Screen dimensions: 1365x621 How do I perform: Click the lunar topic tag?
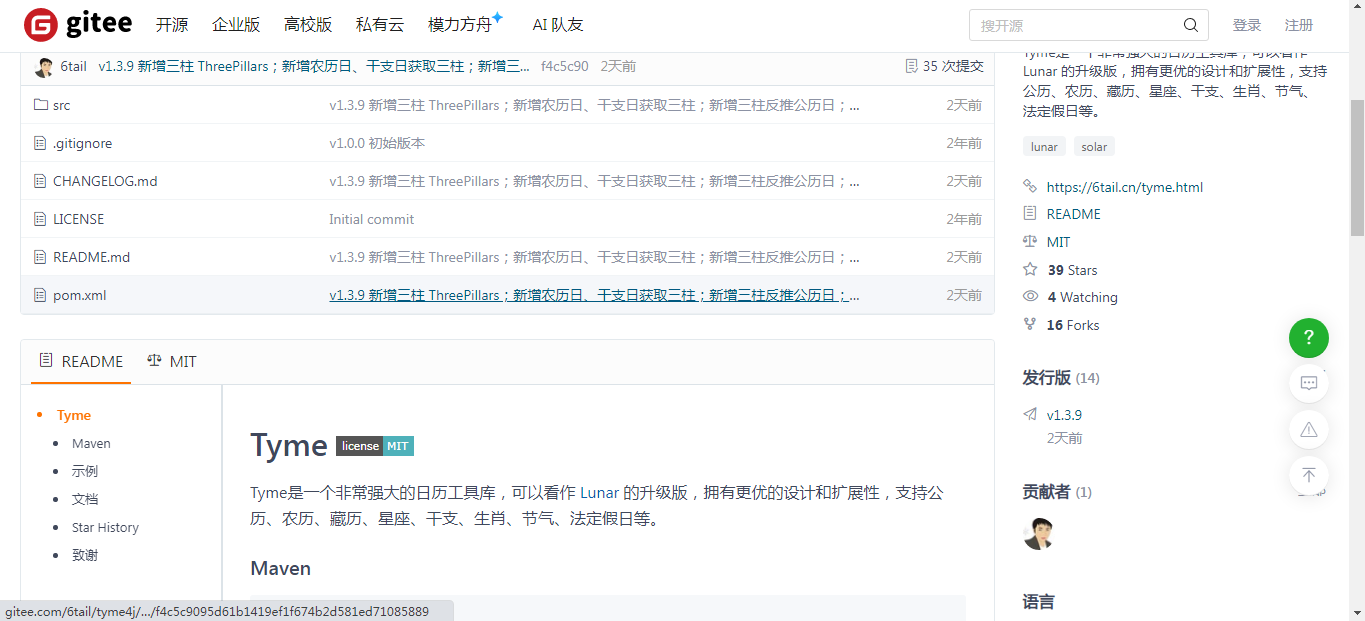[1044, 147]
